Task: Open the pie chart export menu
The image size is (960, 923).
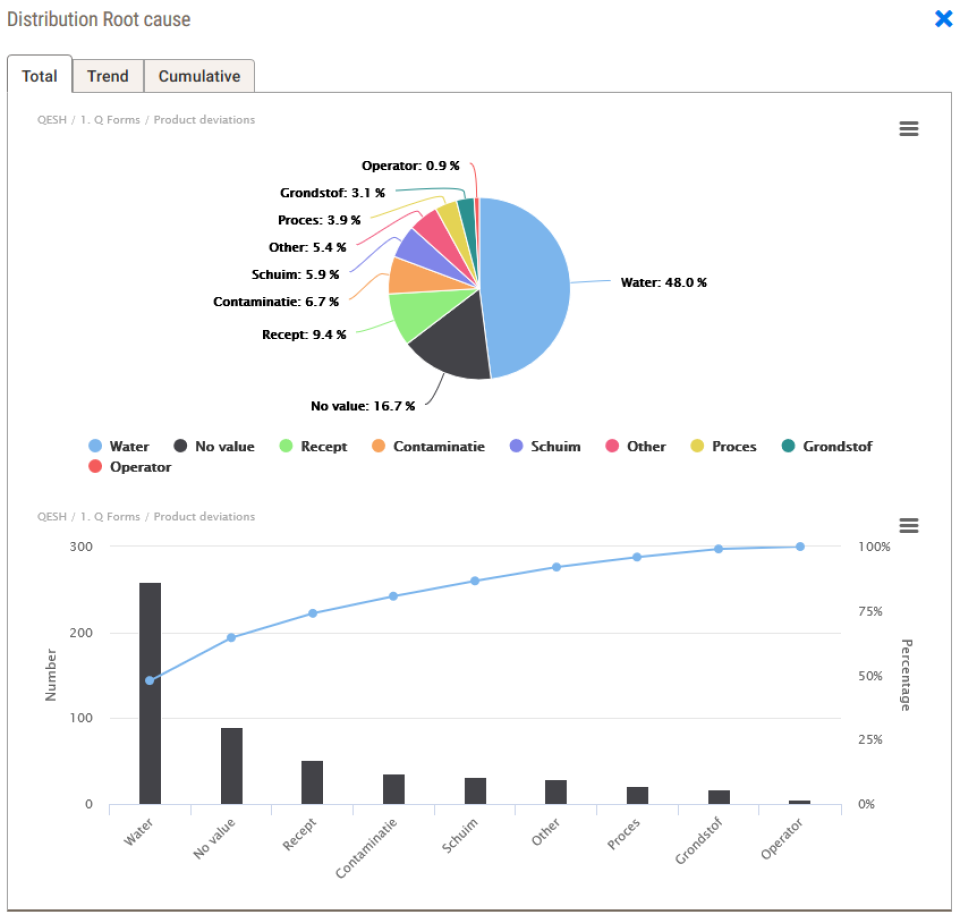Action: pos(908,128)
